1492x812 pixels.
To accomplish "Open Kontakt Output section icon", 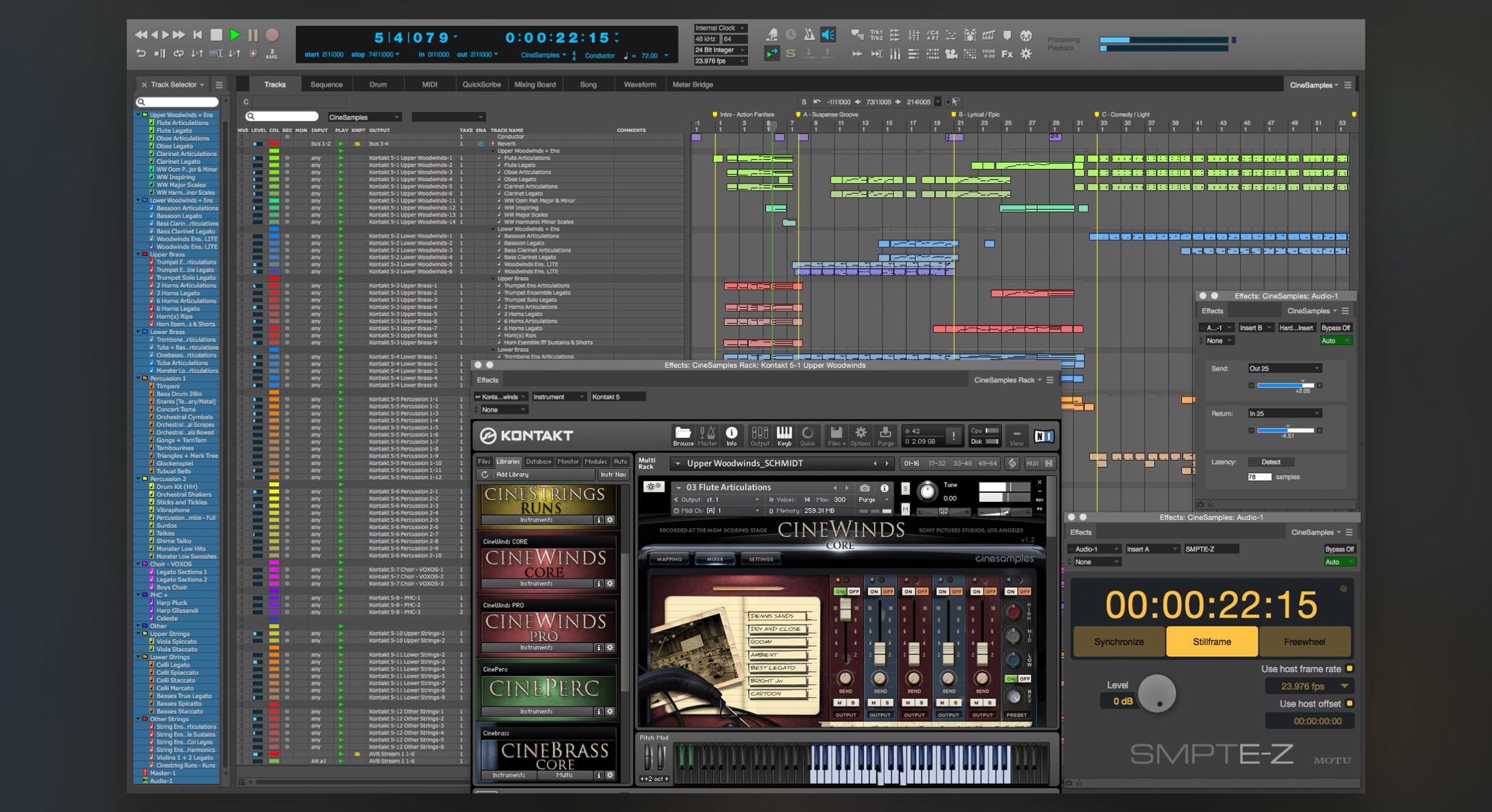I will pyautogui.click(x=759, y=435).
